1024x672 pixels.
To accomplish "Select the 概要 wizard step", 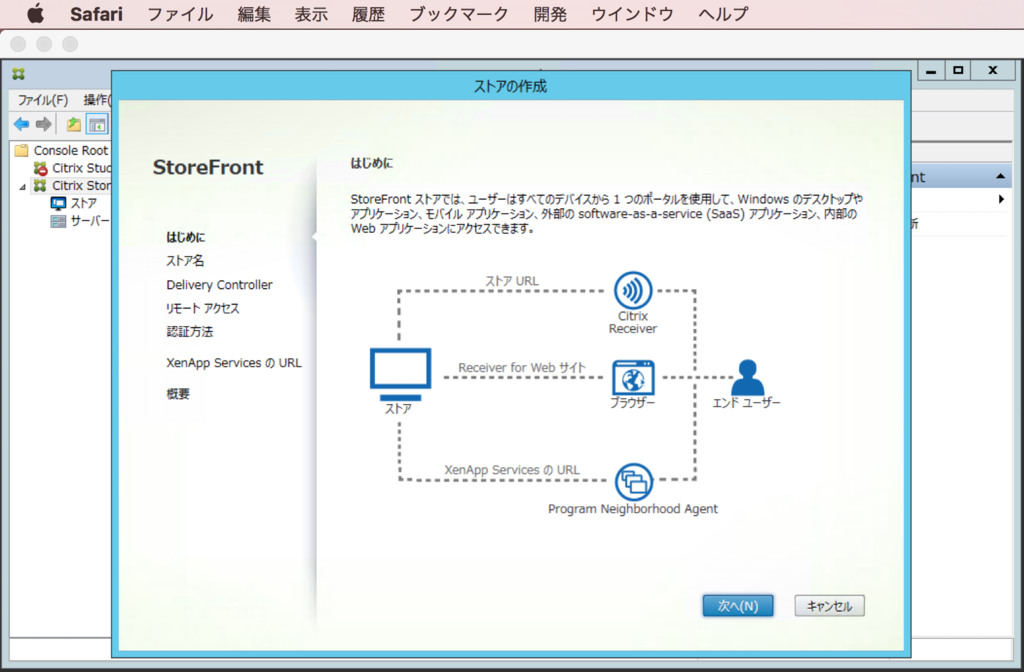I will tap(178, 394).
